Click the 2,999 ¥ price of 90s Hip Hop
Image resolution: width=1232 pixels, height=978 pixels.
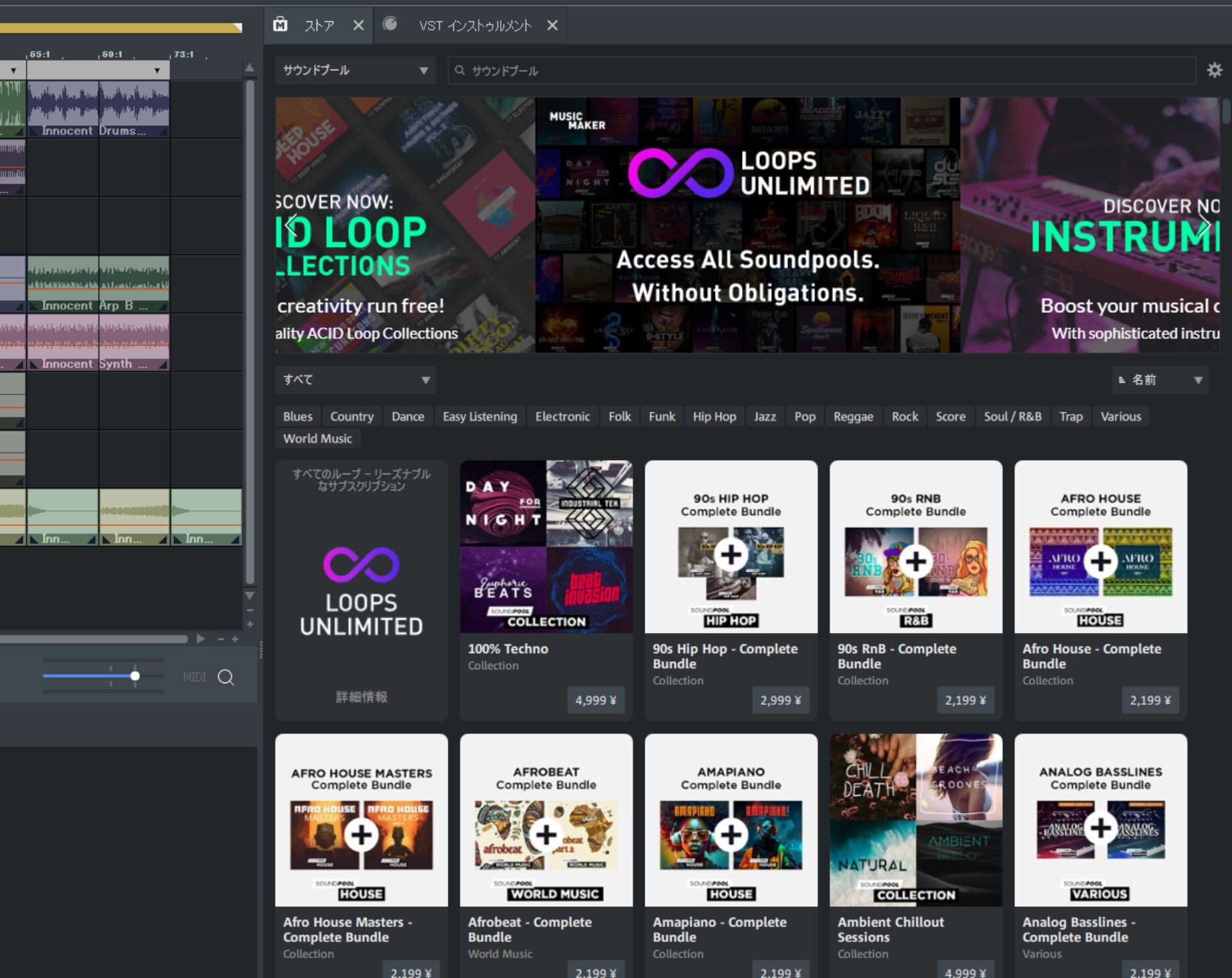coord(780,700)
